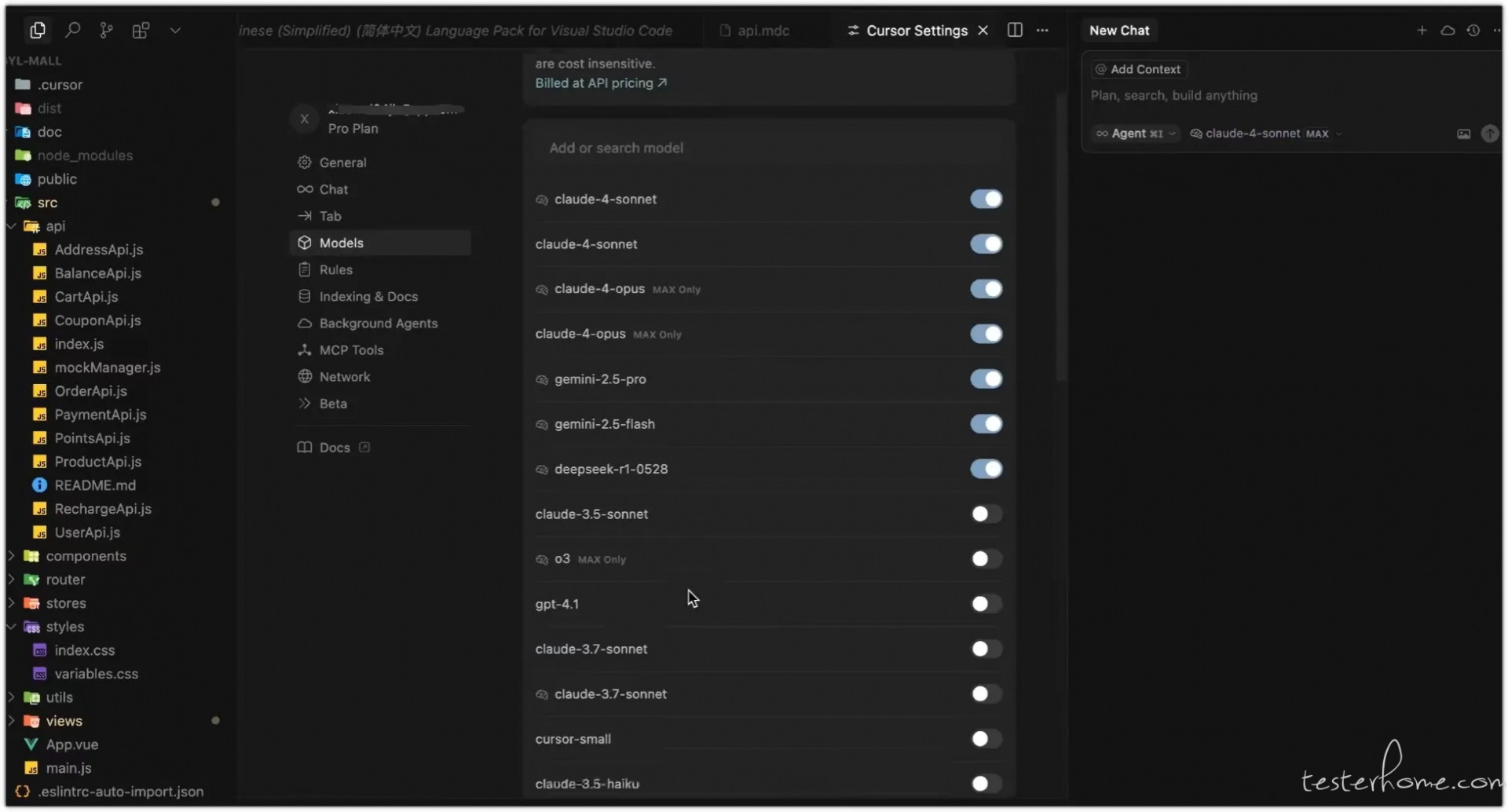This screenshot has width=1508, height=812.
Task: Enable the cursor-small model
Action: point(986,739)
